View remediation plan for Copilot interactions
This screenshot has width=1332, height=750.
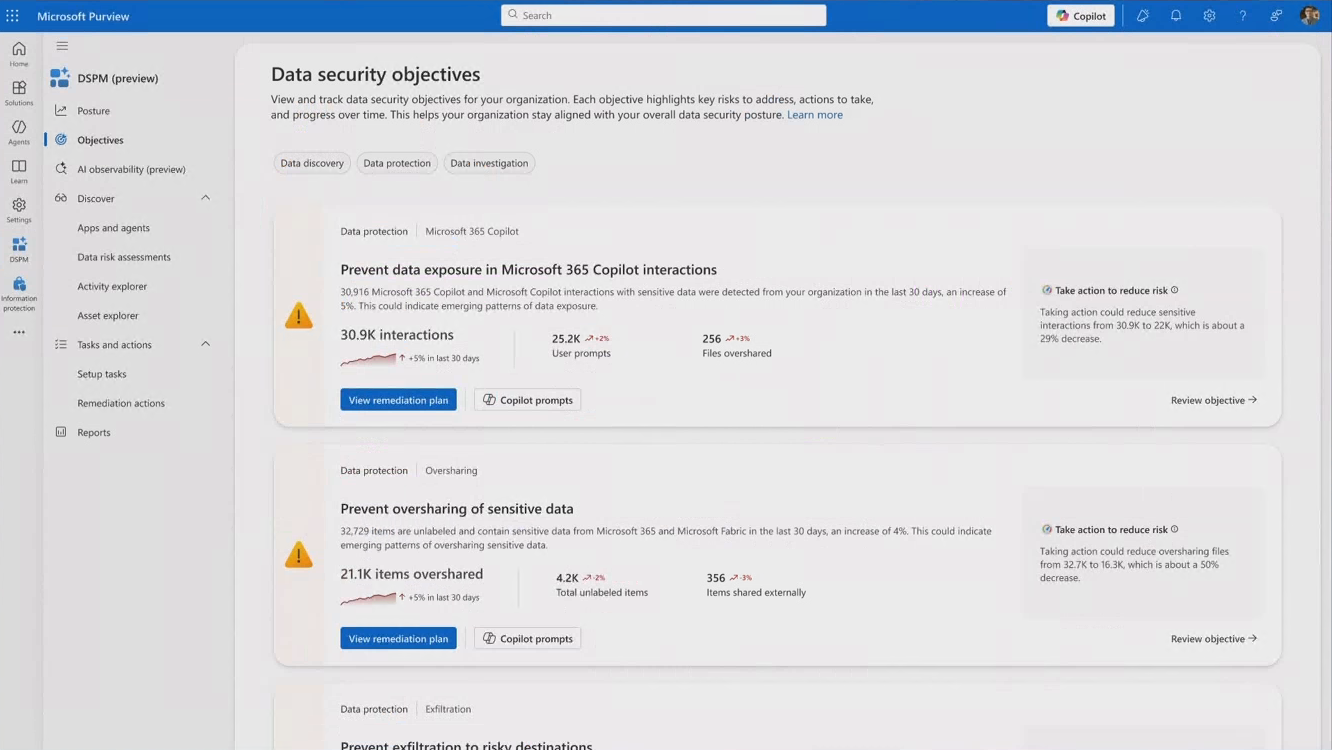[398, 400]
